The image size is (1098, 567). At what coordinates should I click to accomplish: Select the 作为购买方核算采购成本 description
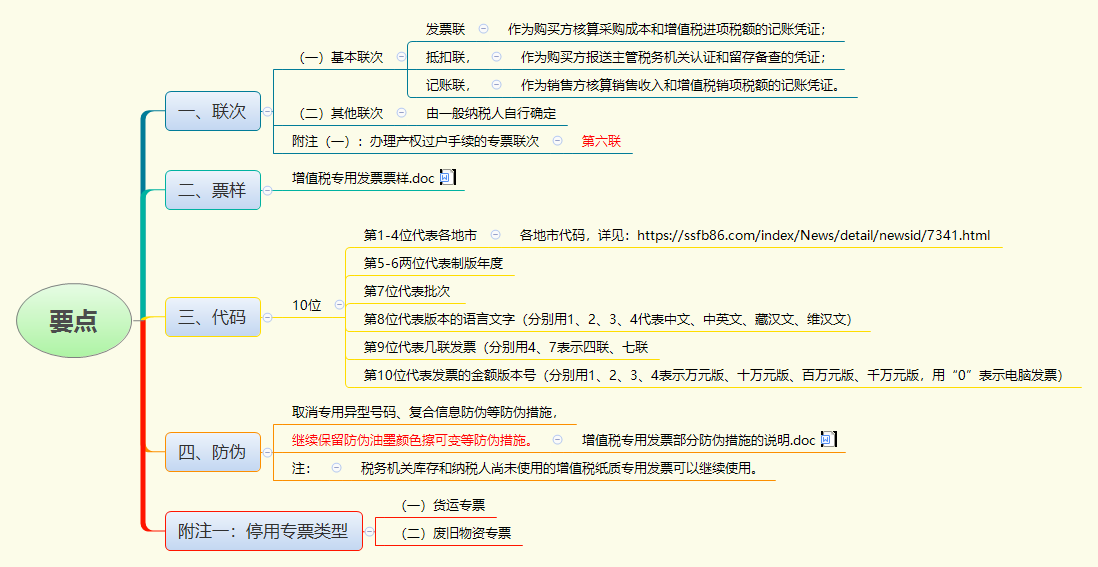click(667, 29)
